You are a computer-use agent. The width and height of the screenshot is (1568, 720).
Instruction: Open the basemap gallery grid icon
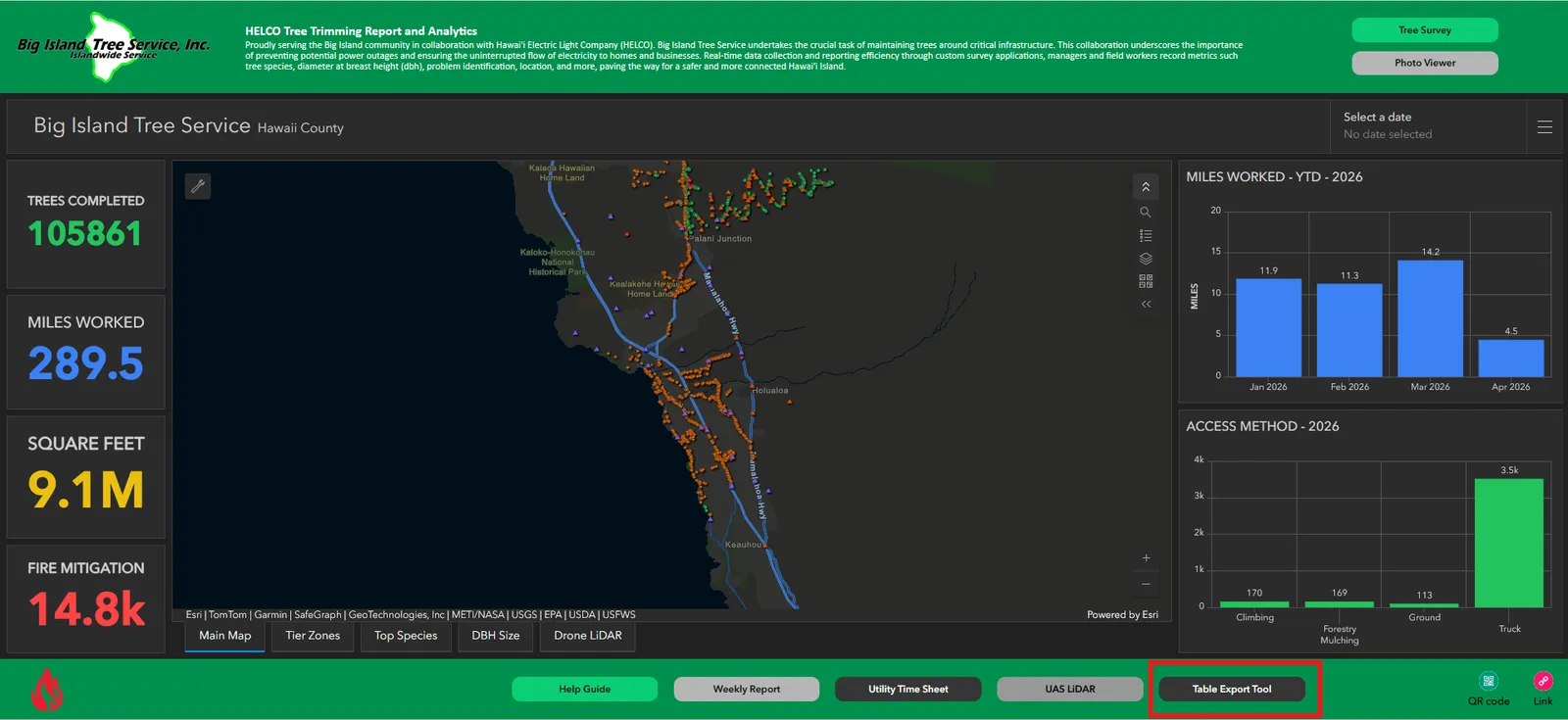point(1146,281)
